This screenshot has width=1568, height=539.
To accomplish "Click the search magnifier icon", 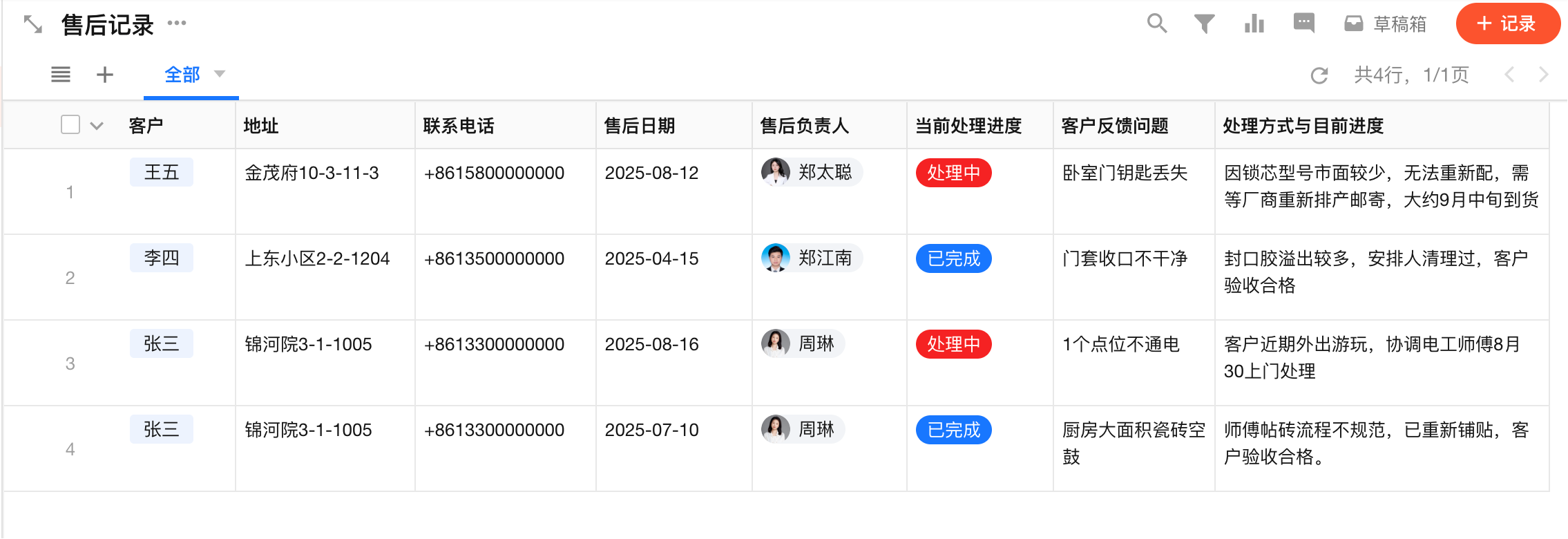I will (1157, 23).
